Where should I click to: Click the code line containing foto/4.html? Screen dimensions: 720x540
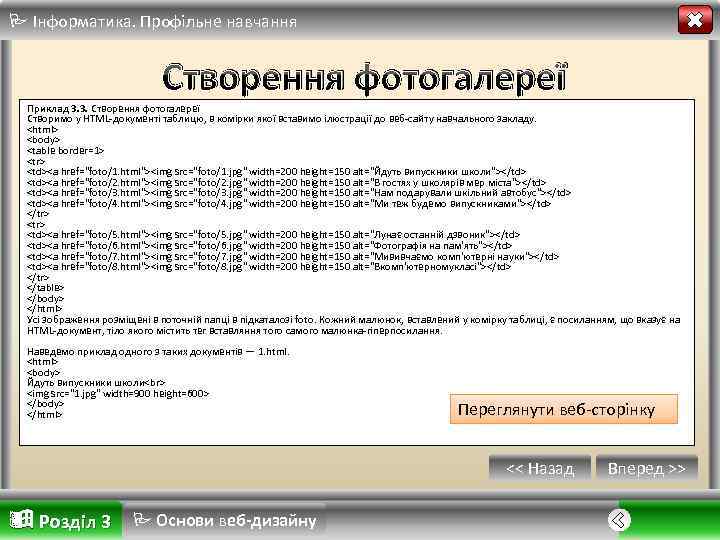pyautogui.click(x=289, y=203)
